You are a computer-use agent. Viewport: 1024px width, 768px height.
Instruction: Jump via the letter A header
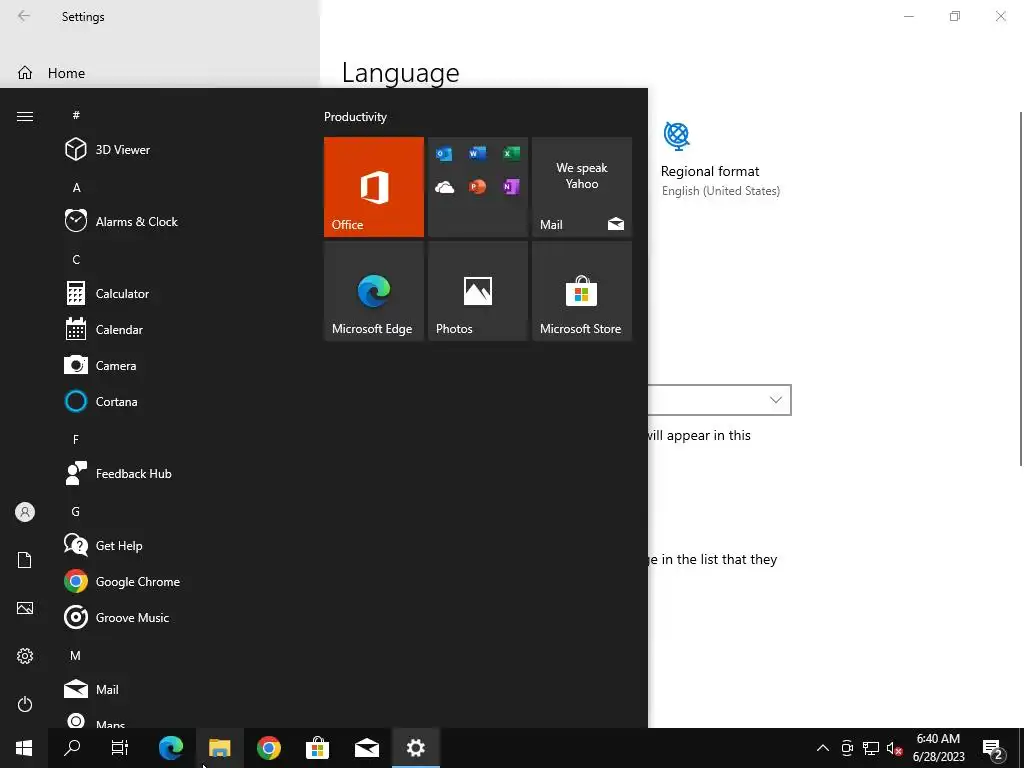coord(76,188)
